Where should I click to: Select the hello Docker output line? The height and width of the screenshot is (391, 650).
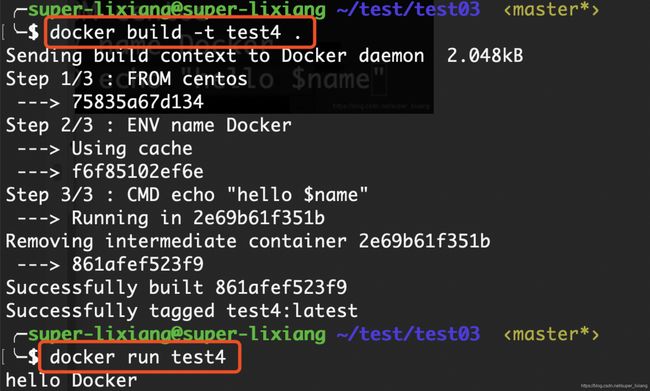coord(71,381)
